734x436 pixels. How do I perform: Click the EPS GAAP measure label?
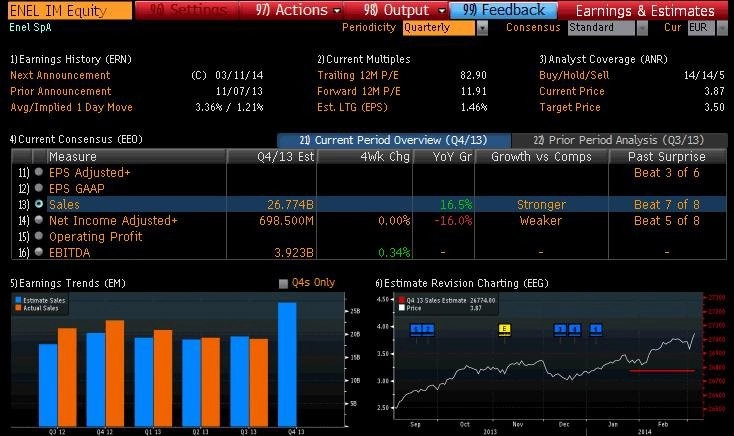[77, 189]
